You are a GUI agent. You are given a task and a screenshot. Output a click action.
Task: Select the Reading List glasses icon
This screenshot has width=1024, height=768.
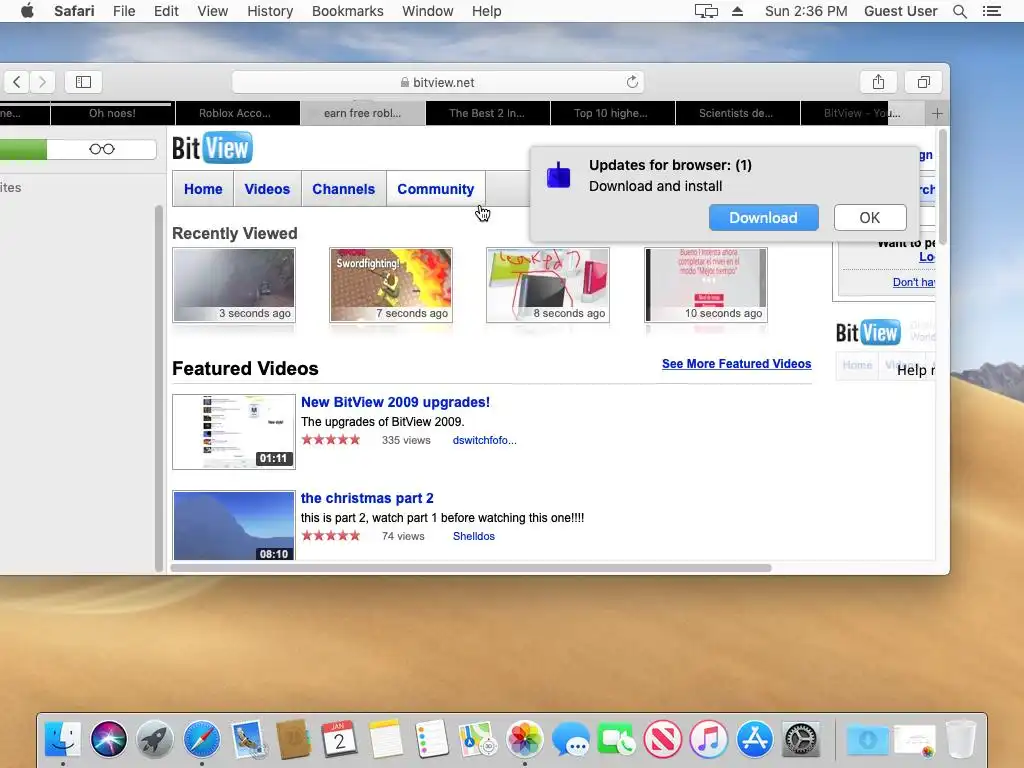[x=102, y=149]
